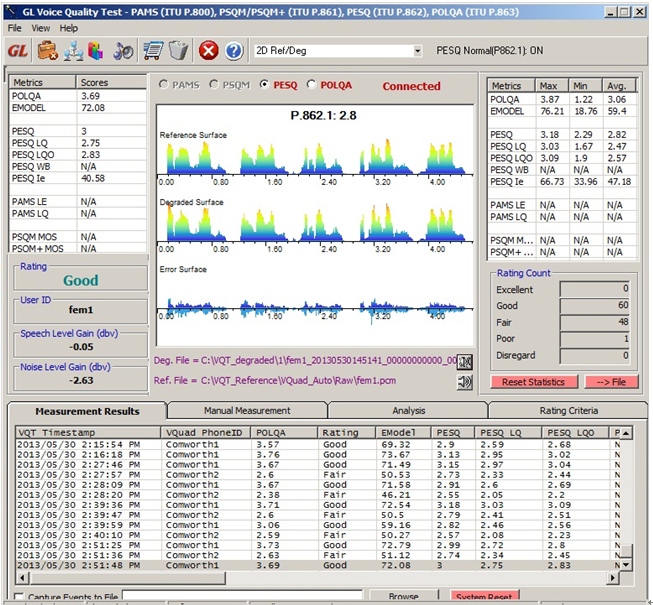The height and width of the screenshot is (605, 653).
Task: Open help with the blue question icon
Action: click(x=234, y=51)
